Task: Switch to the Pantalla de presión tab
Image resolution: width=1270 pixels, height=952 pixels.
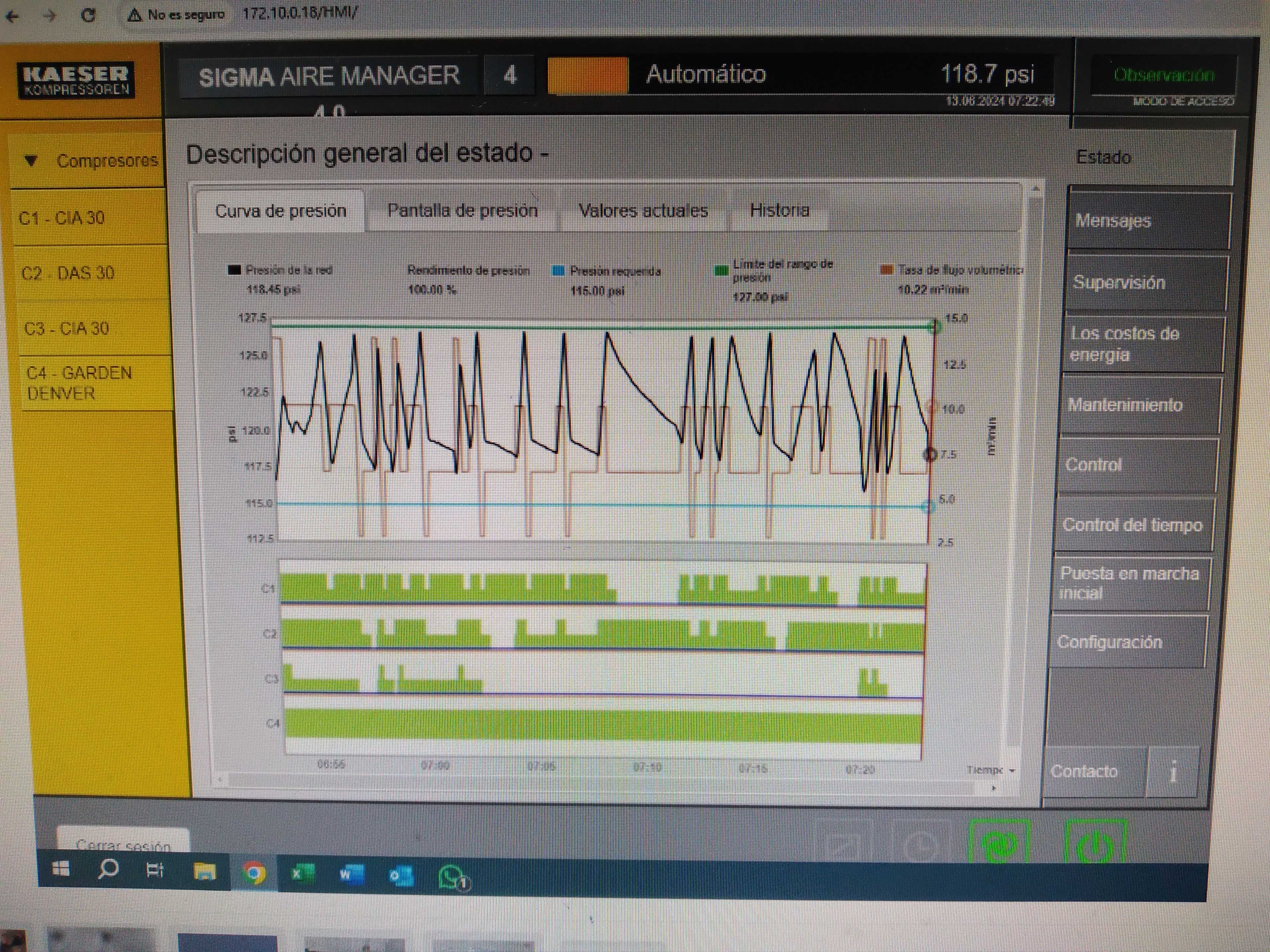Action: tap(463, 211)
